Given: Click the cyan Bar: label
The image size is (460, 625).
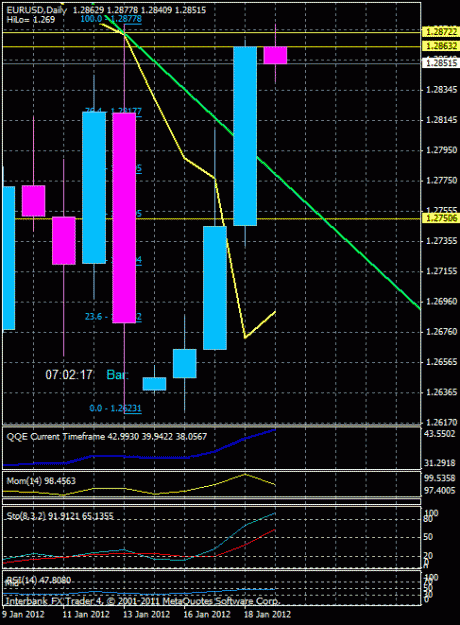Looking at the screenshot, I should click(118, 375).
